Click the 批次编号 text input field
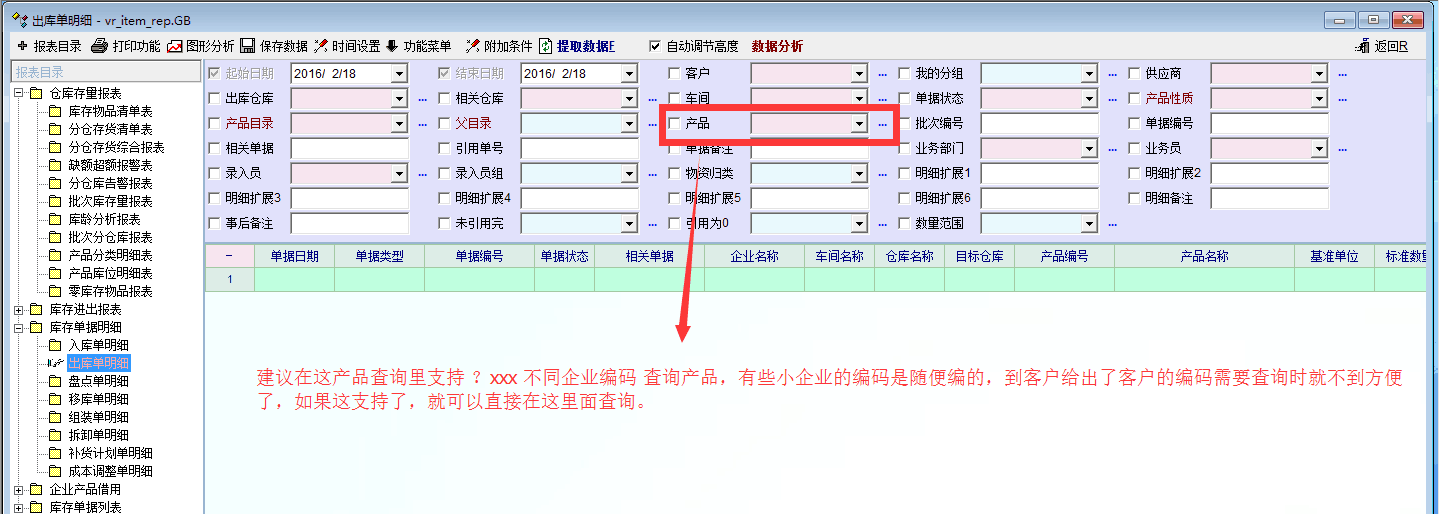The width and height of the screenshot is (1439, 514). (1039, 123)
